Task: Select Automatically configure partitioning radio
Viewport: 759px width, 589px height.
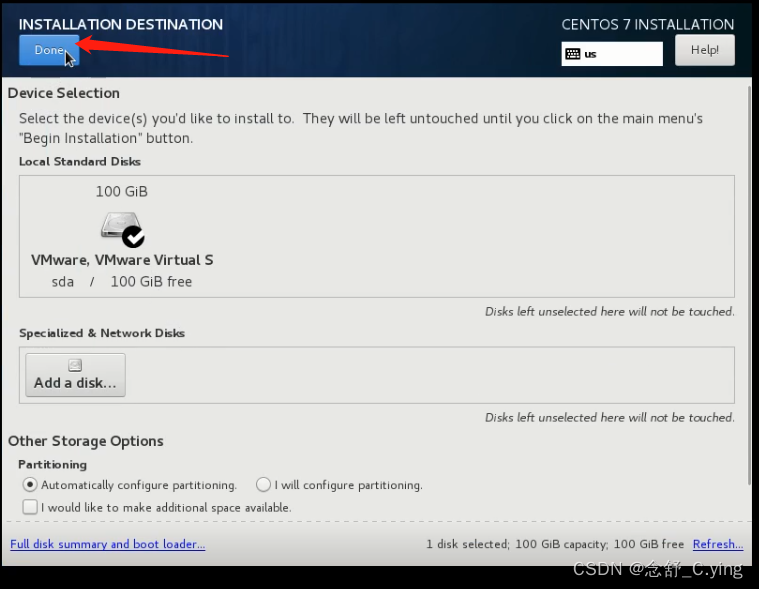Action: (x=30, y=484)
